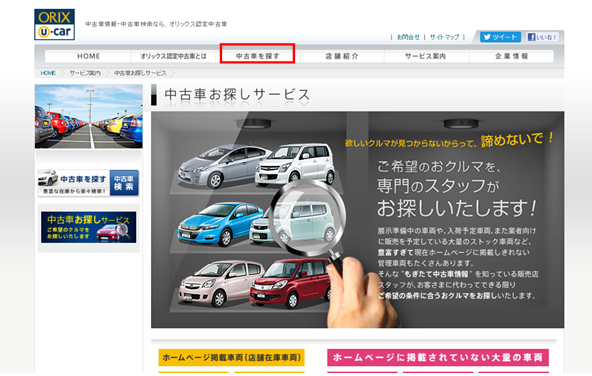Click 中古車お探しサービス breadcrumb item
The width and height of the screenshot is (592, 376).
(140, 73)
